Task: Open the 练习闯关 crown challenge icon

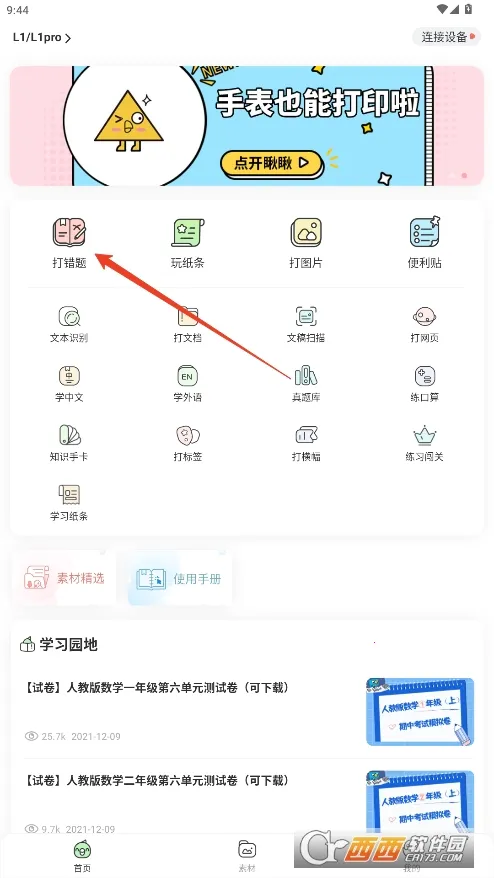Action: point(425,435)
